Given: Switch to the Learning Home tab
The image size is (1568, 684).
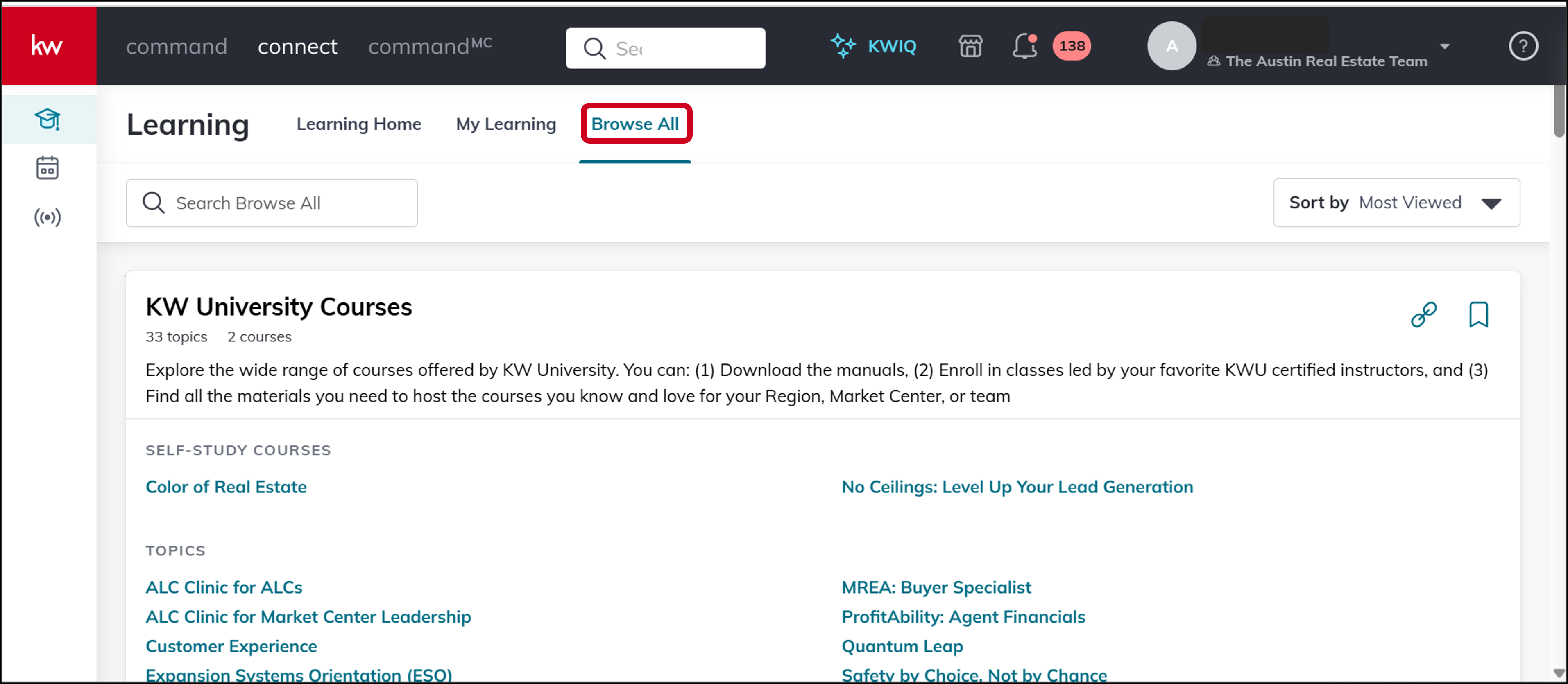Looking at the screenshot, I should tap(358, 124).
